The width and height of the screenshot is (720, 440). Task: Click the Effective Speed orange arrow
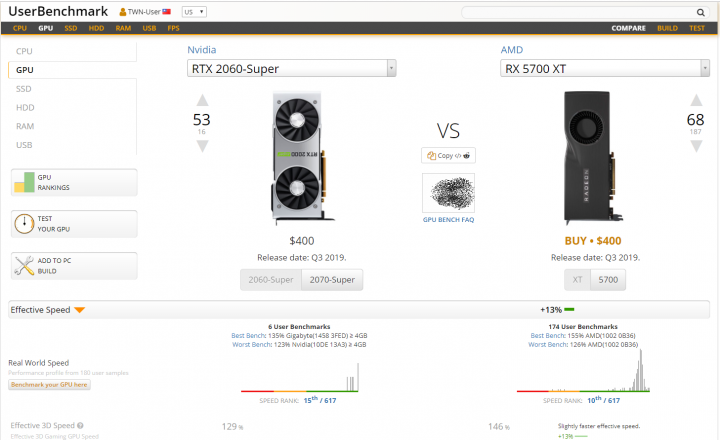79,310
